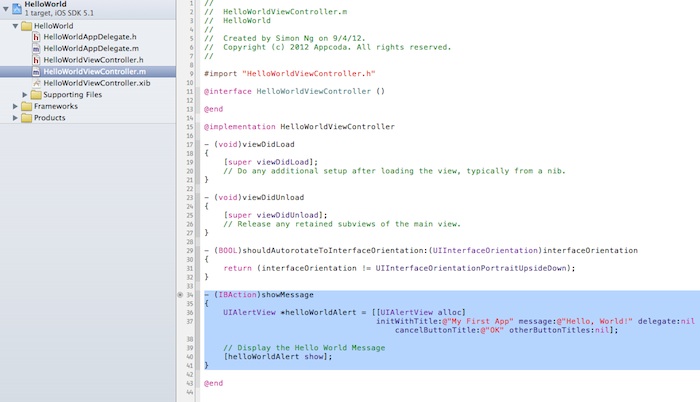
Task: Expand the Supporting Files disclosure triangle
Action: pyautogui.click(x=24, y=95)
